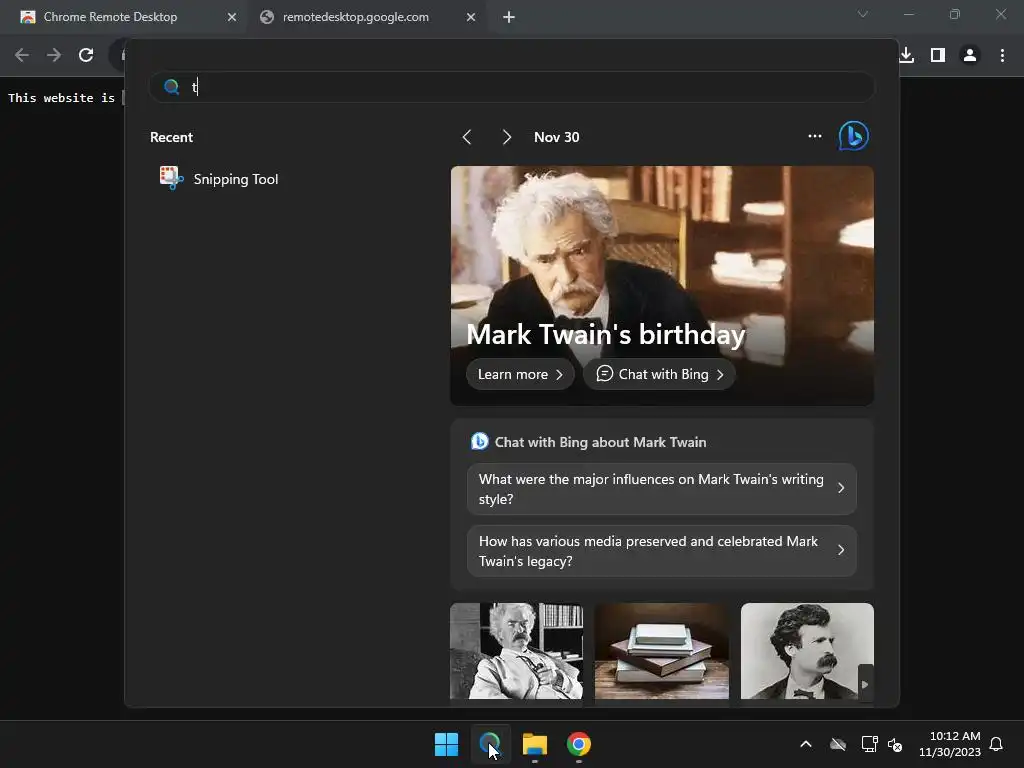Viewport: 1024px width, 768px height.
Task: Click the arrow at the thumbnail row's right edge
Action: click(865, 684)
